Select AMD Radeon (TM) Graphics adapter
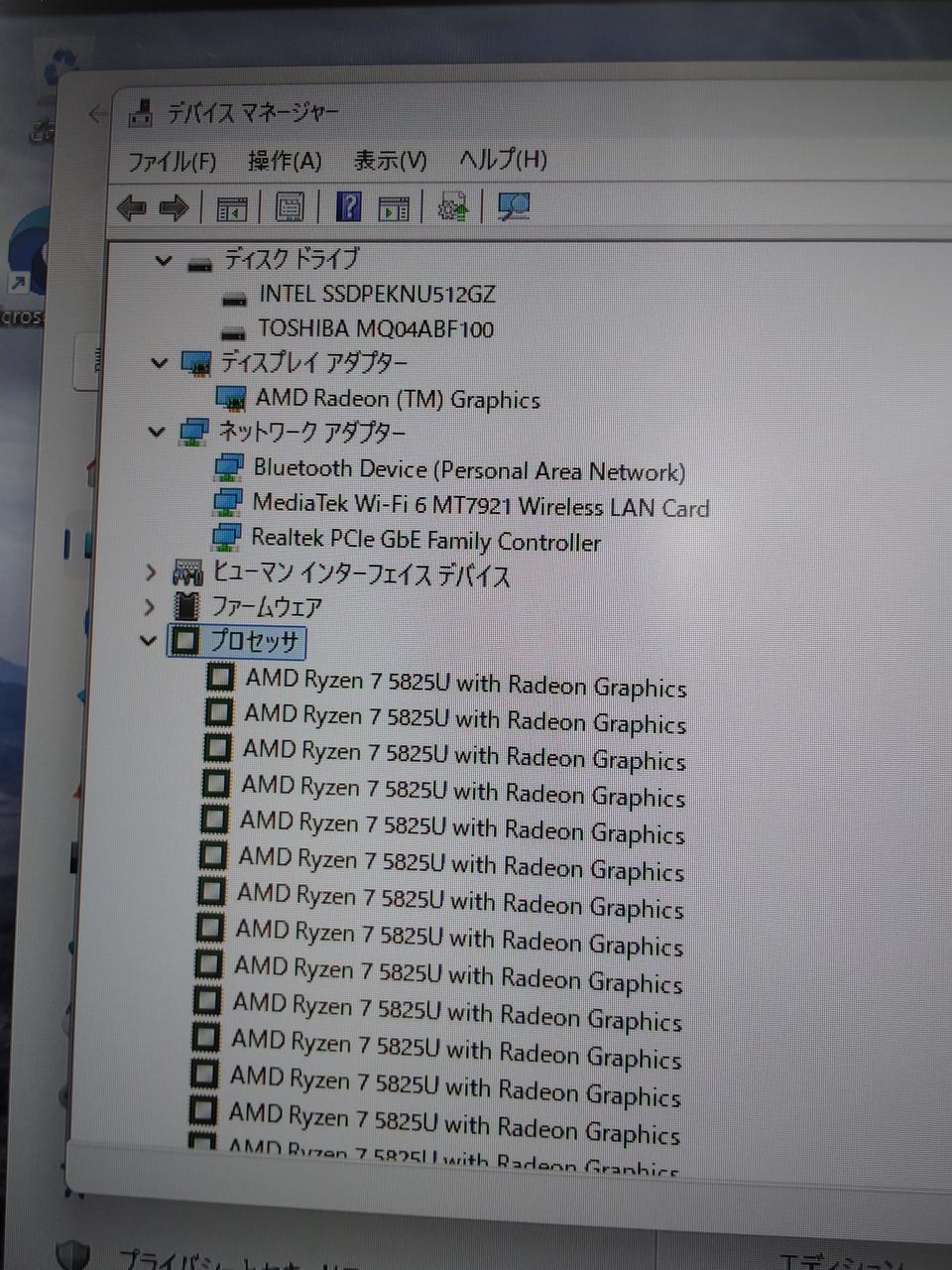 click(398, 399)
